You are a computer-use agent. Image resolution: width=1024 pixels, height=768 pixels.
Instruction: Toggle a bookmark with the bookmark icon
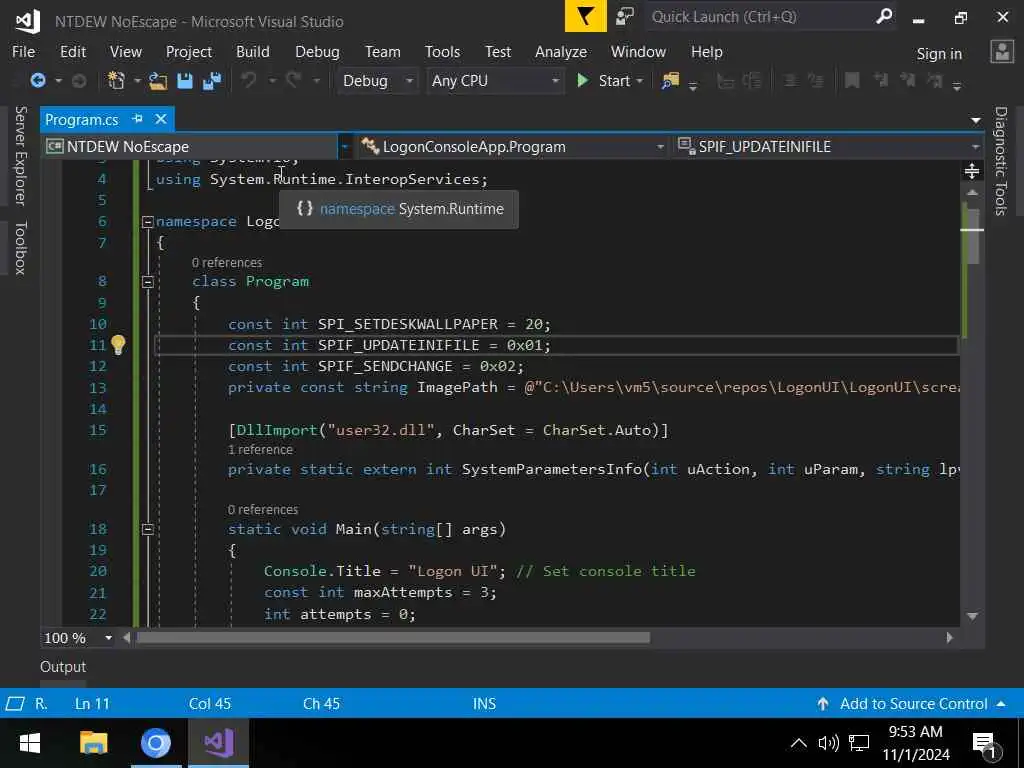[852, 80]
